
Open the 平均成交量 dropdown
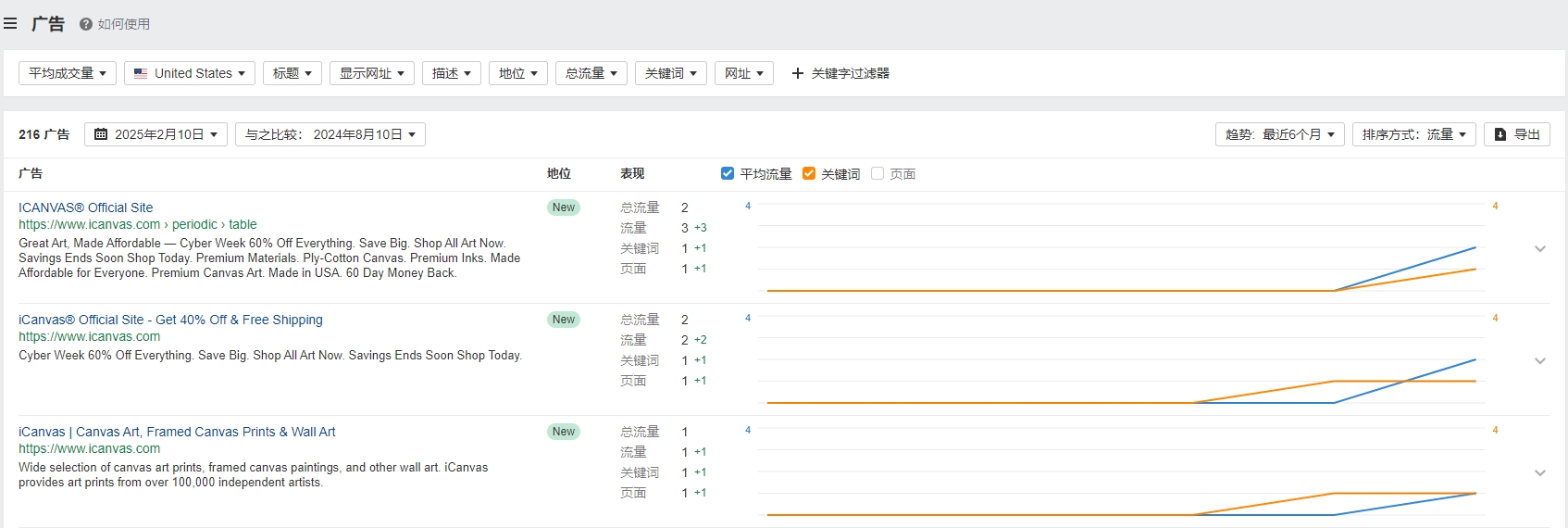(68, 73)
